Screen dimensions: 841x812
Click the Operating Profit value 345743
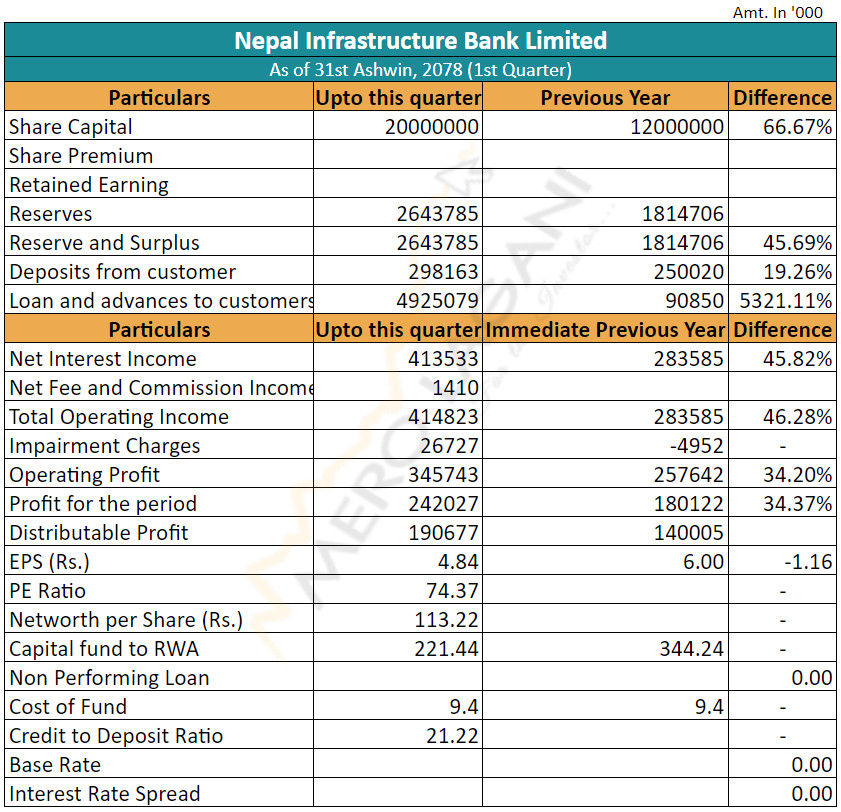tap(443, 475)
